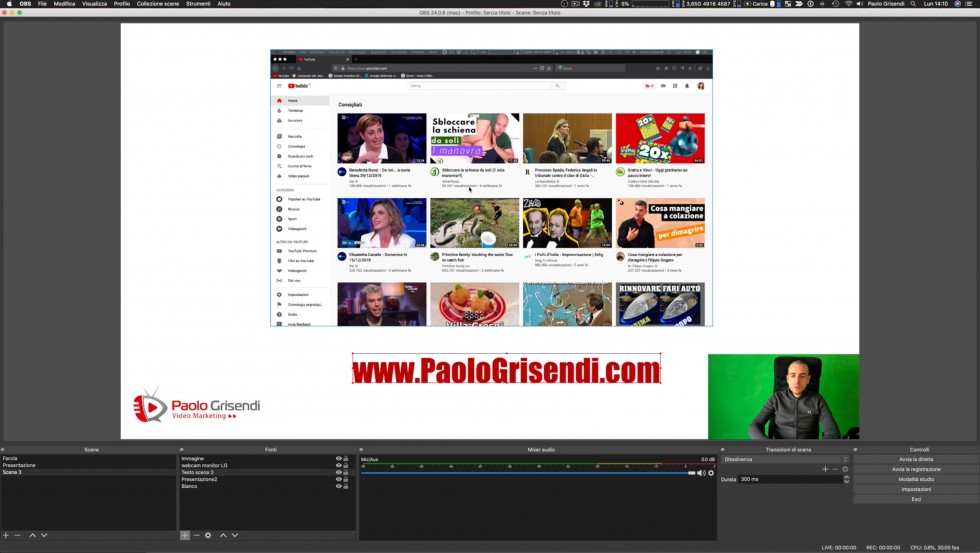Open the OBS application menu

pyautogui.click(x=25, y=4)
